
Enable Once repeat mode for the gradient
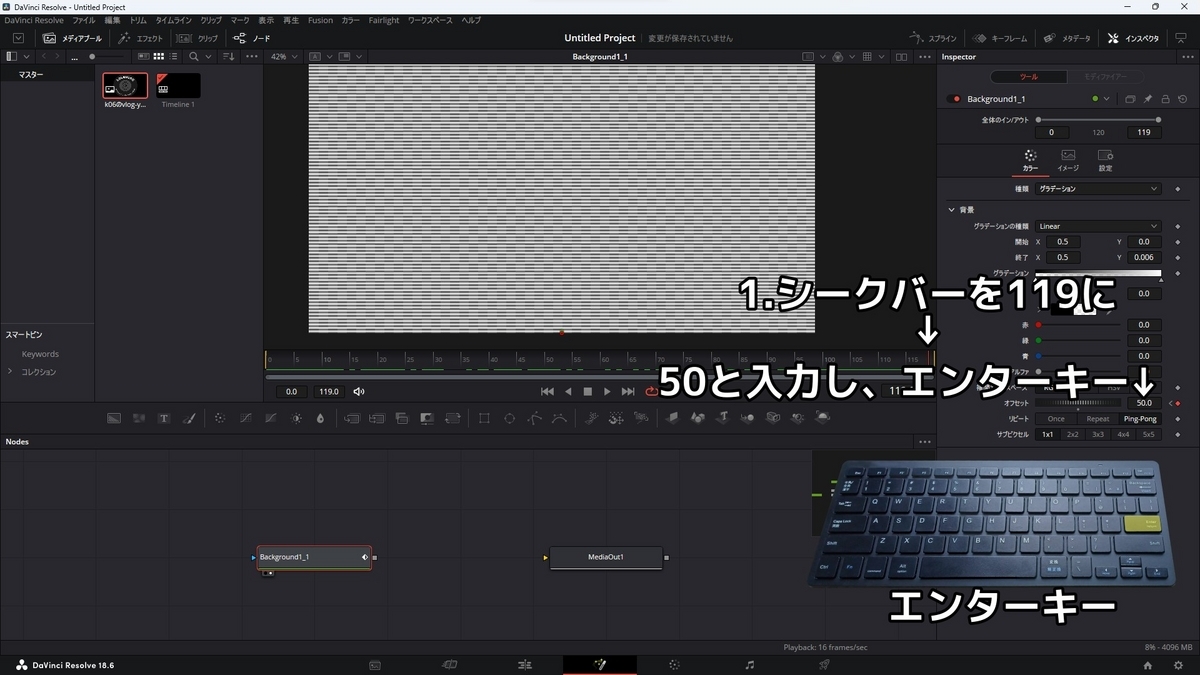[x=1055, y=419]
